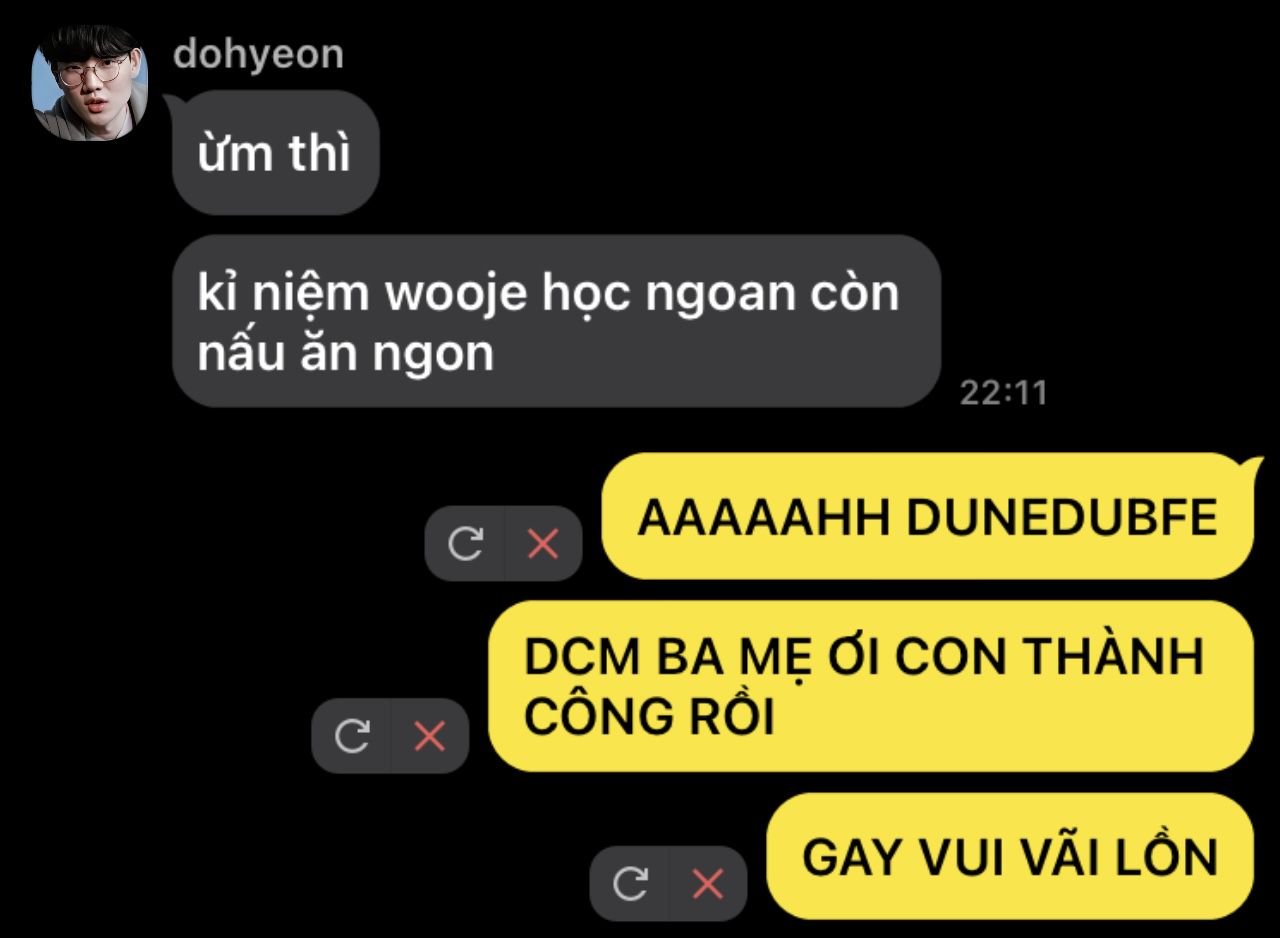The image size is (1280, 938).
Task: Click the "CÔNG RỒI" text line
Action: pos(650,716)
